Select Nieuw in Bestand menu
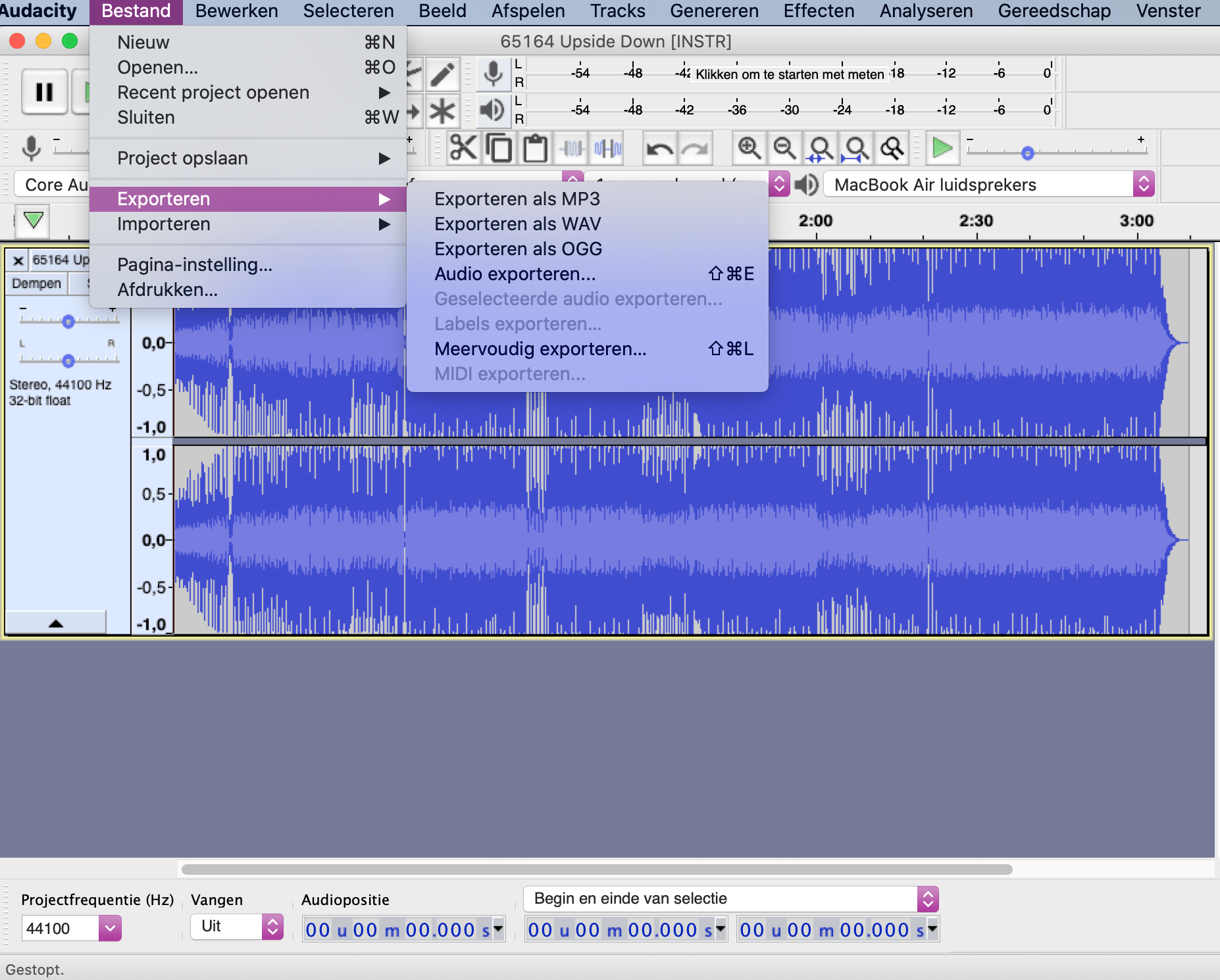 coord(247,43)
